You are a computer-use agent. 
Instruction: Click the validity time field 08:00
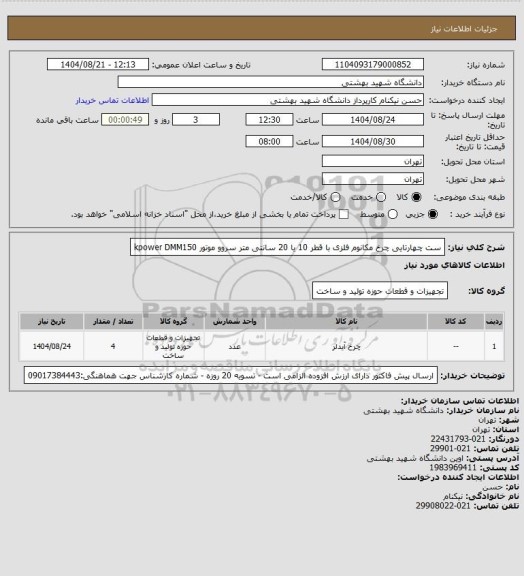(269, 141)
